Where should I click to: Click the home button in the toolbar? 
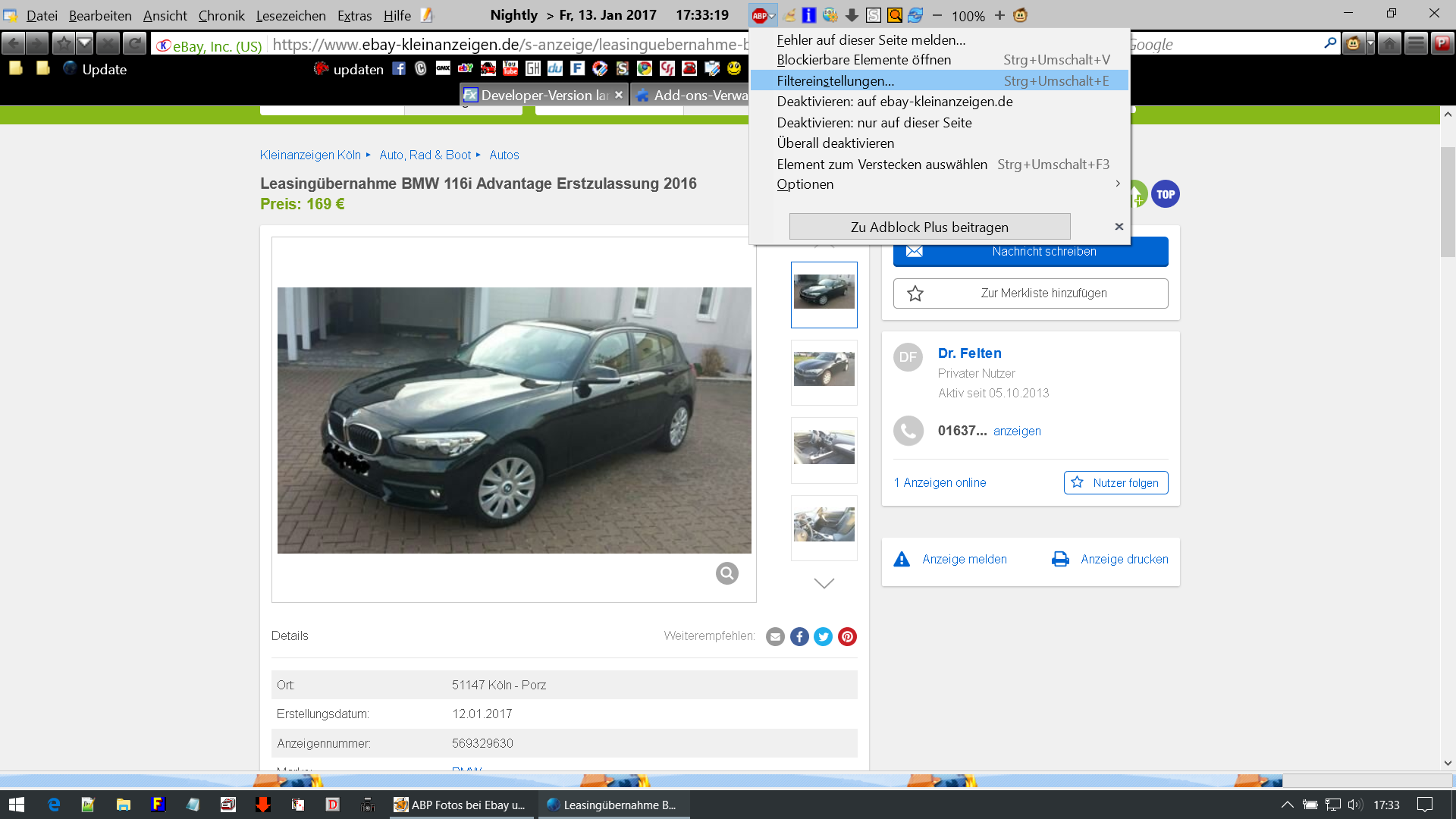coord(1389,44)
